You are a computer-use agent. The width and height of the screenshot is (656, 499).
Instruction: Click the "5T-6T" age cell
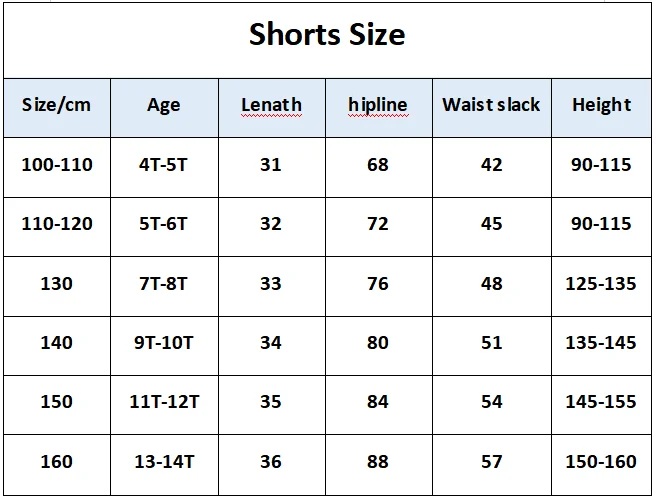(x=163, y=224)
